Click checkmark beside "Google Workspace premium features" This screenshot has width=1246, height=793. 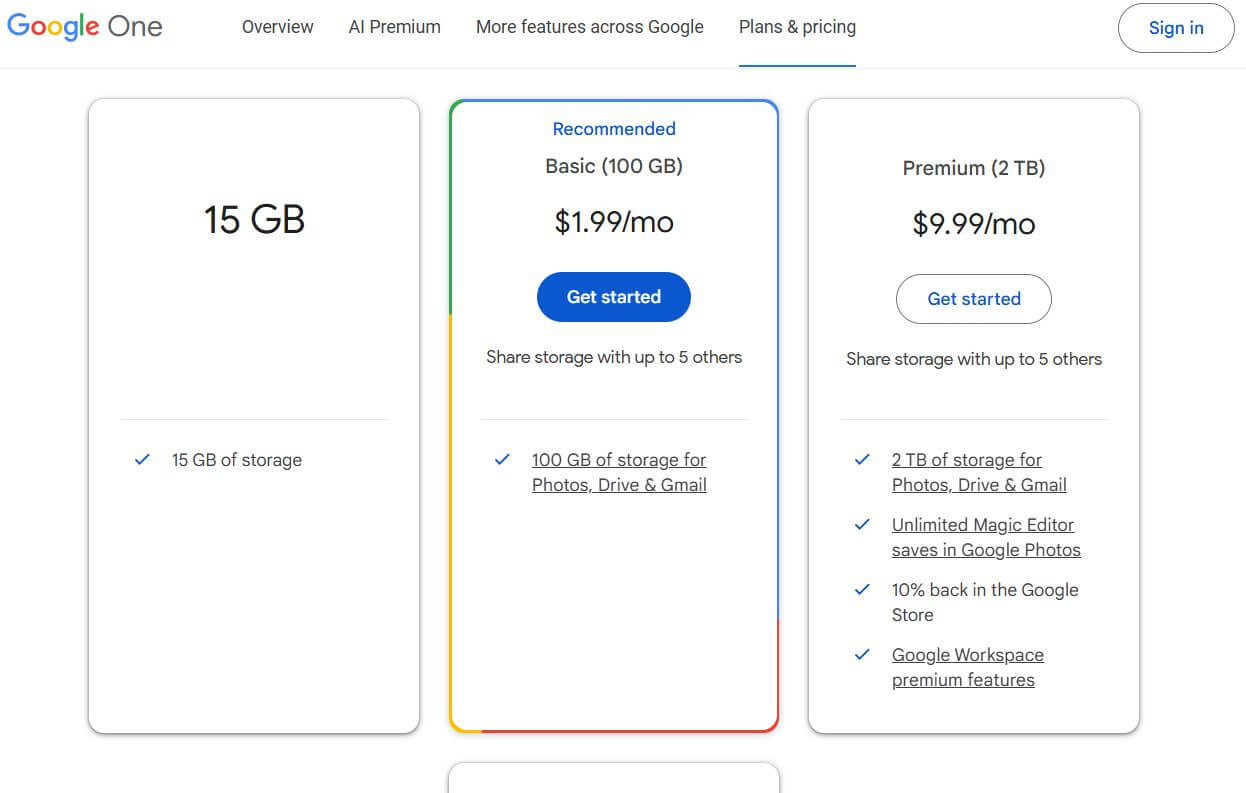coord(861,655)
